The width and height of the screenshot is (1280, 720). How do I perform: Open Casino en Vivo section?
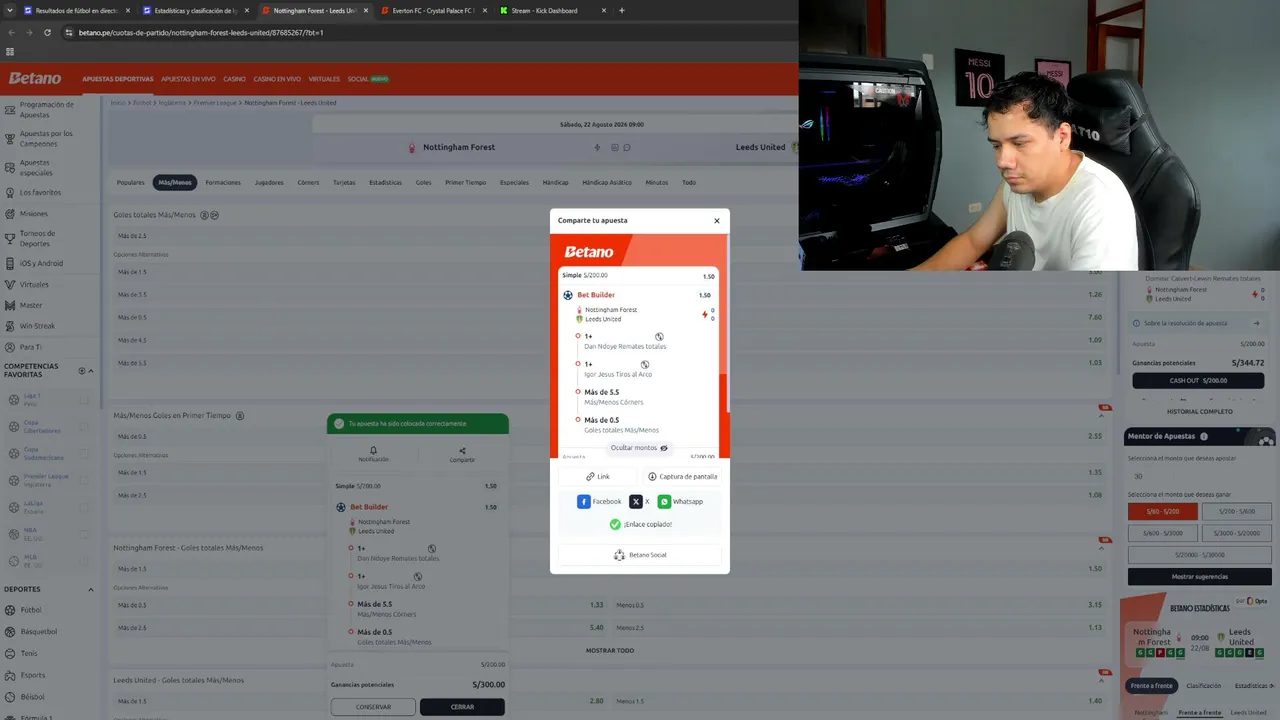[x=277, y=79]
